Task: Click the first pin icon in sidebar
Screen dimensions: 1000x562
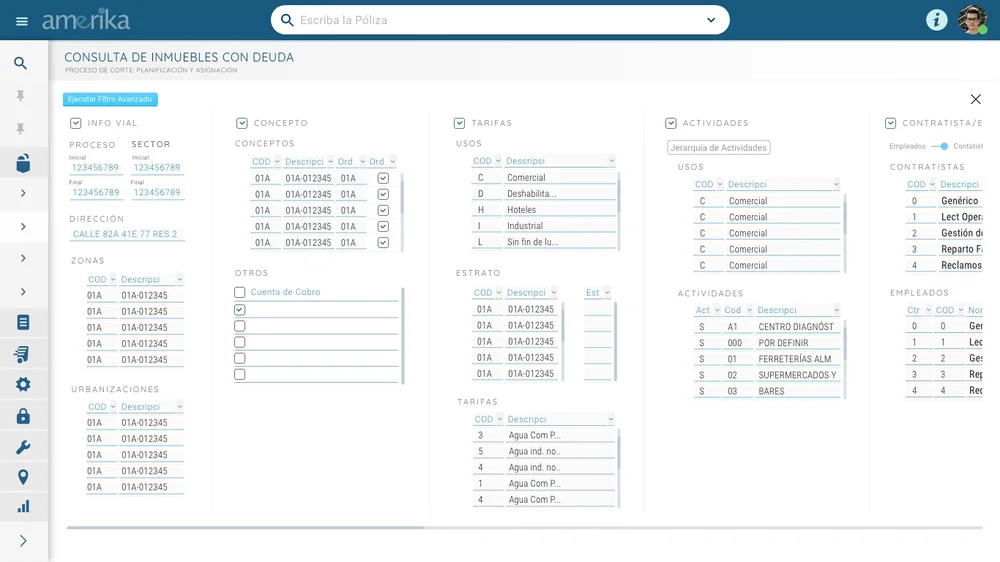Action: click(20, 96)
